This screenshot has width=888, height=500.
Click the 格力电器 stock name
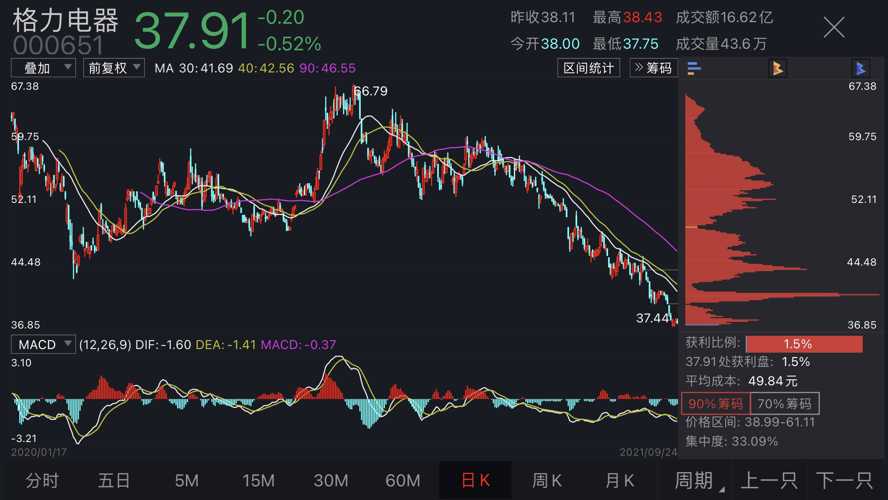(x=65, y=20)
